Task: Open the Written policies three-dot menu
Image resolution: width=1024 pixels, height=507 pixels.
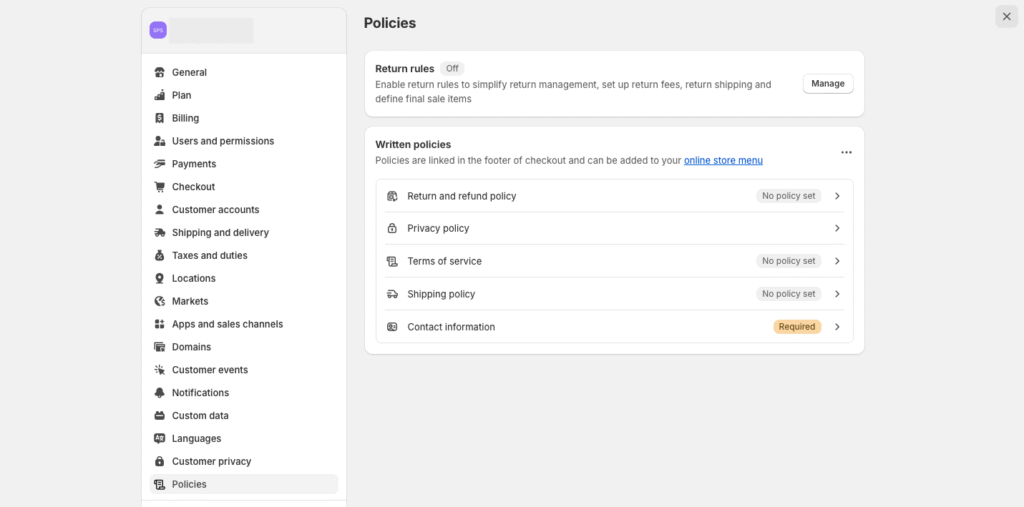Action: 846,152
